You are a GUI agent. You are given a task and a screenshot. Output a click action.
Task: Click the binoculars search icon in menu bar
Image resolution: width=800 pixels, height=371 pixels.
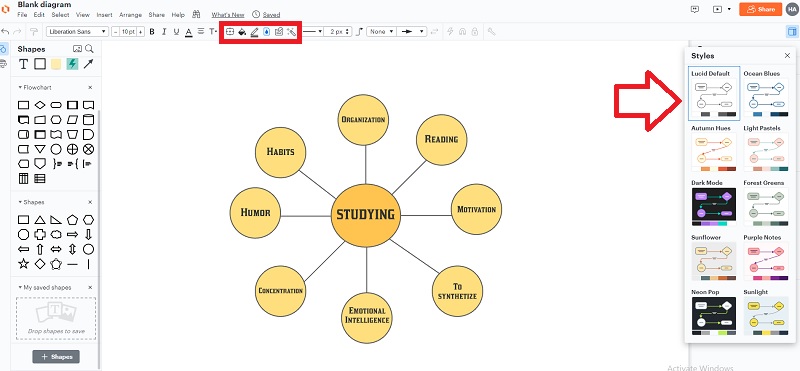196,14
